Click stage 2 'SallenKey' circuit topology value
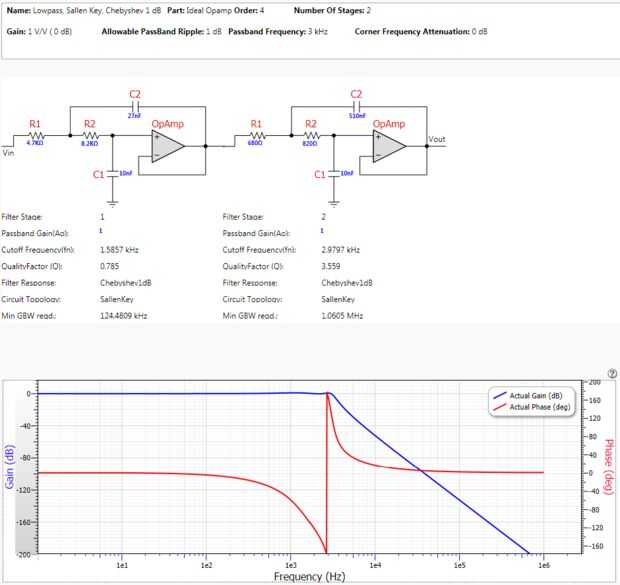620x585 pixels. coord(338,299)
